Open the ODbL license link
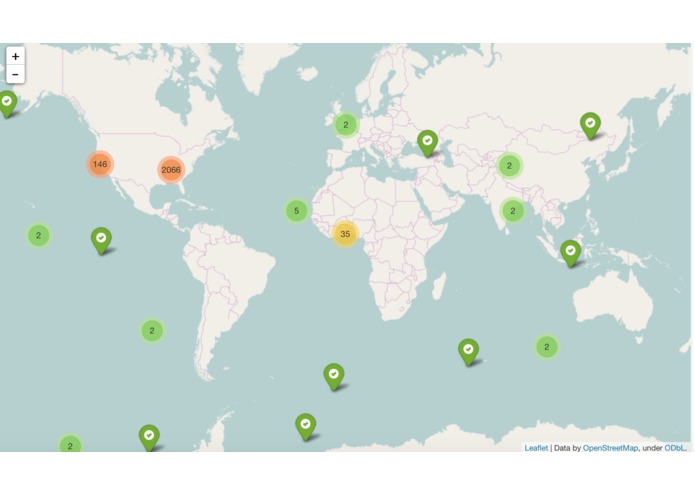 (x=675, y=448)
